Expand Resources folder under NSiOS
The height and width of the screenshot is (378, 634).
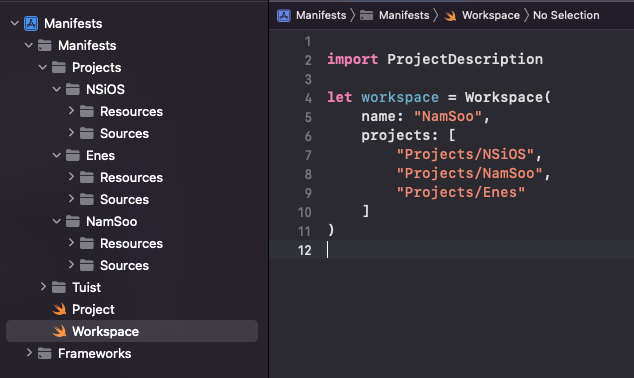[x=71, y=111]
